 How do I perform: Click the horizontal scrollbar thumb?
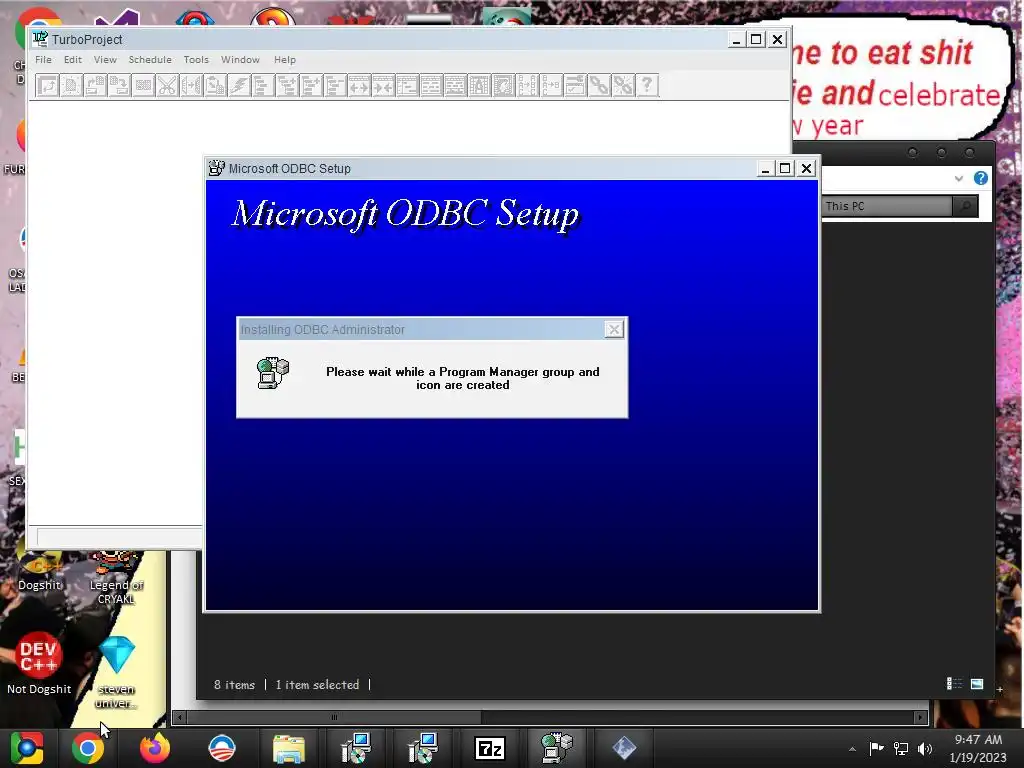[334, 717]
